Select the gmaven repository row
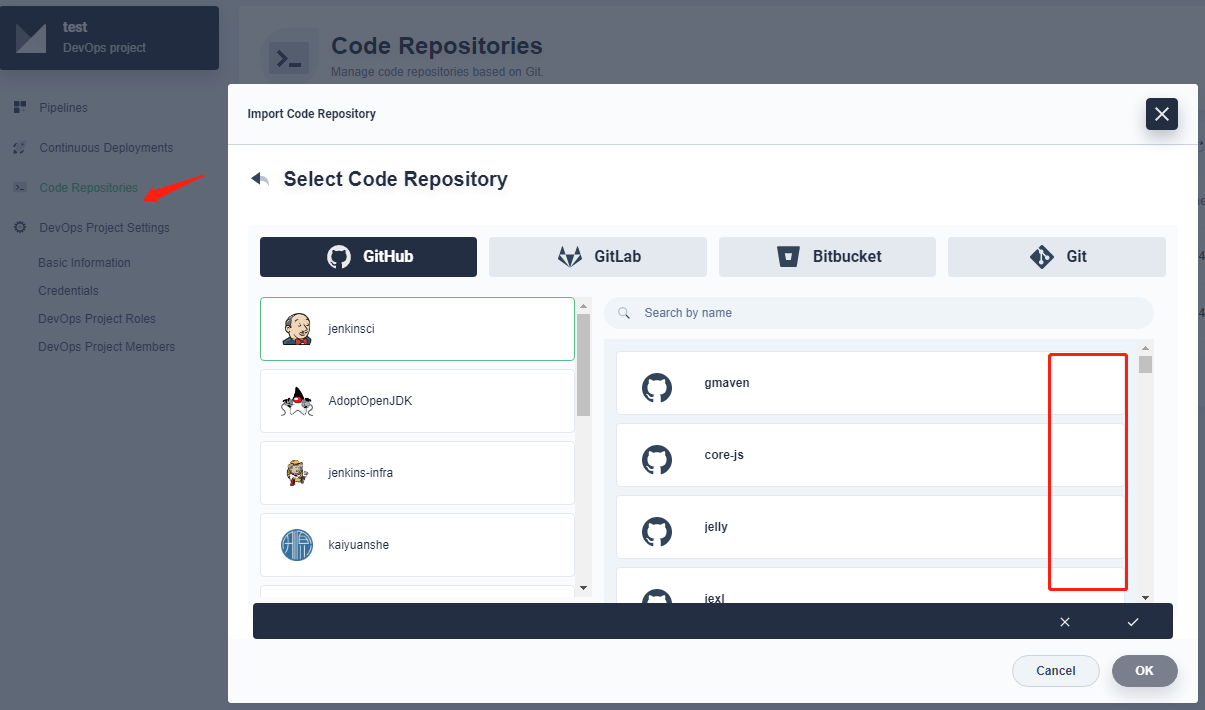Viewport: 1205px width, 710px height. coord(872,383)
